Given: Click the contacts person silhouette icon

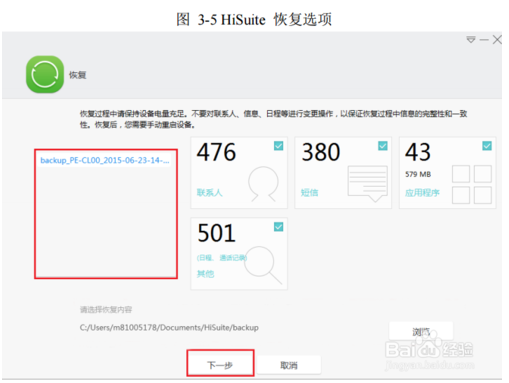Looking at the screenshot, I should [263, 184].
